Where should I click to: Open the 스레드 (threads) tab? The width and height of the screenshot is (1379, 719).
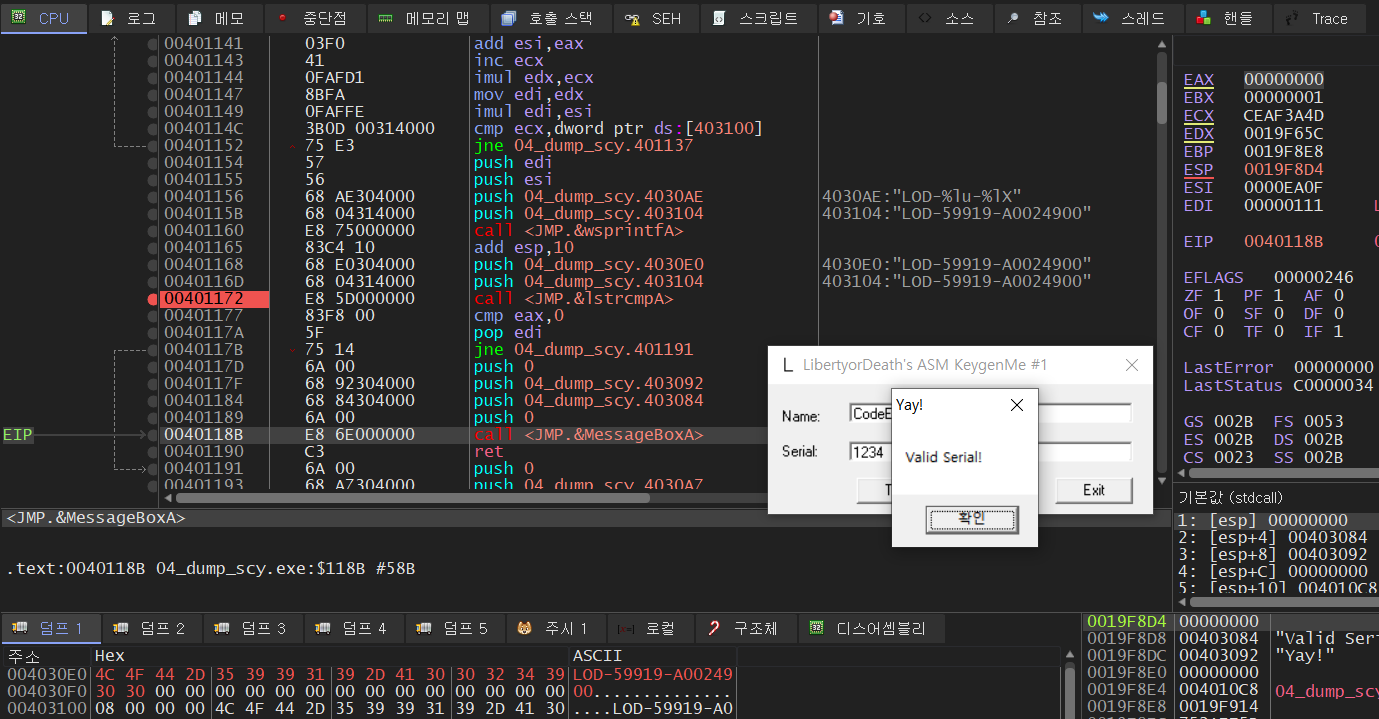click(x=1130, y=18)
